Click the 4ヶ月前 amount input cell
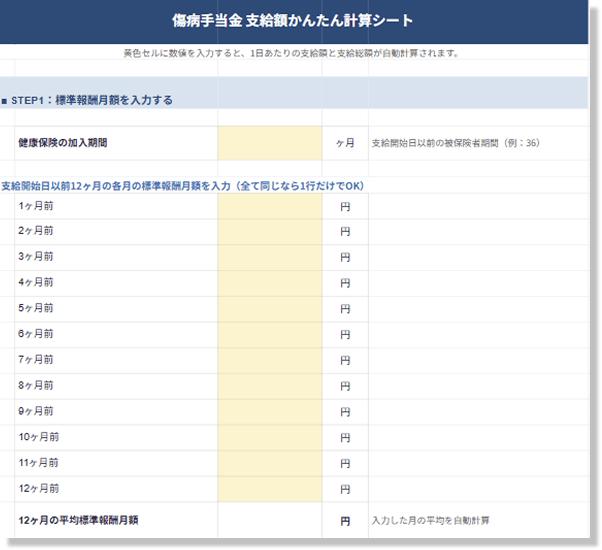The width and height of the screenshot is (602, 550). coord(270,283)
